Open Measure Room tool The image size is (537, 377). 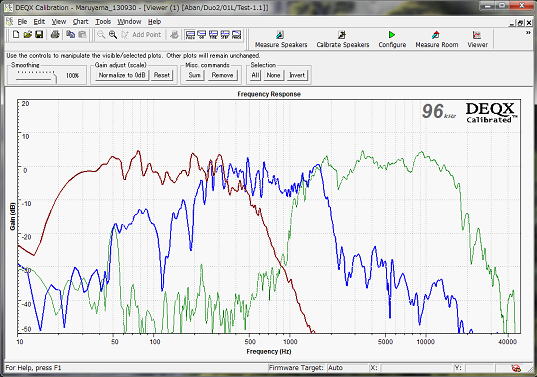(x=437, y=39)
